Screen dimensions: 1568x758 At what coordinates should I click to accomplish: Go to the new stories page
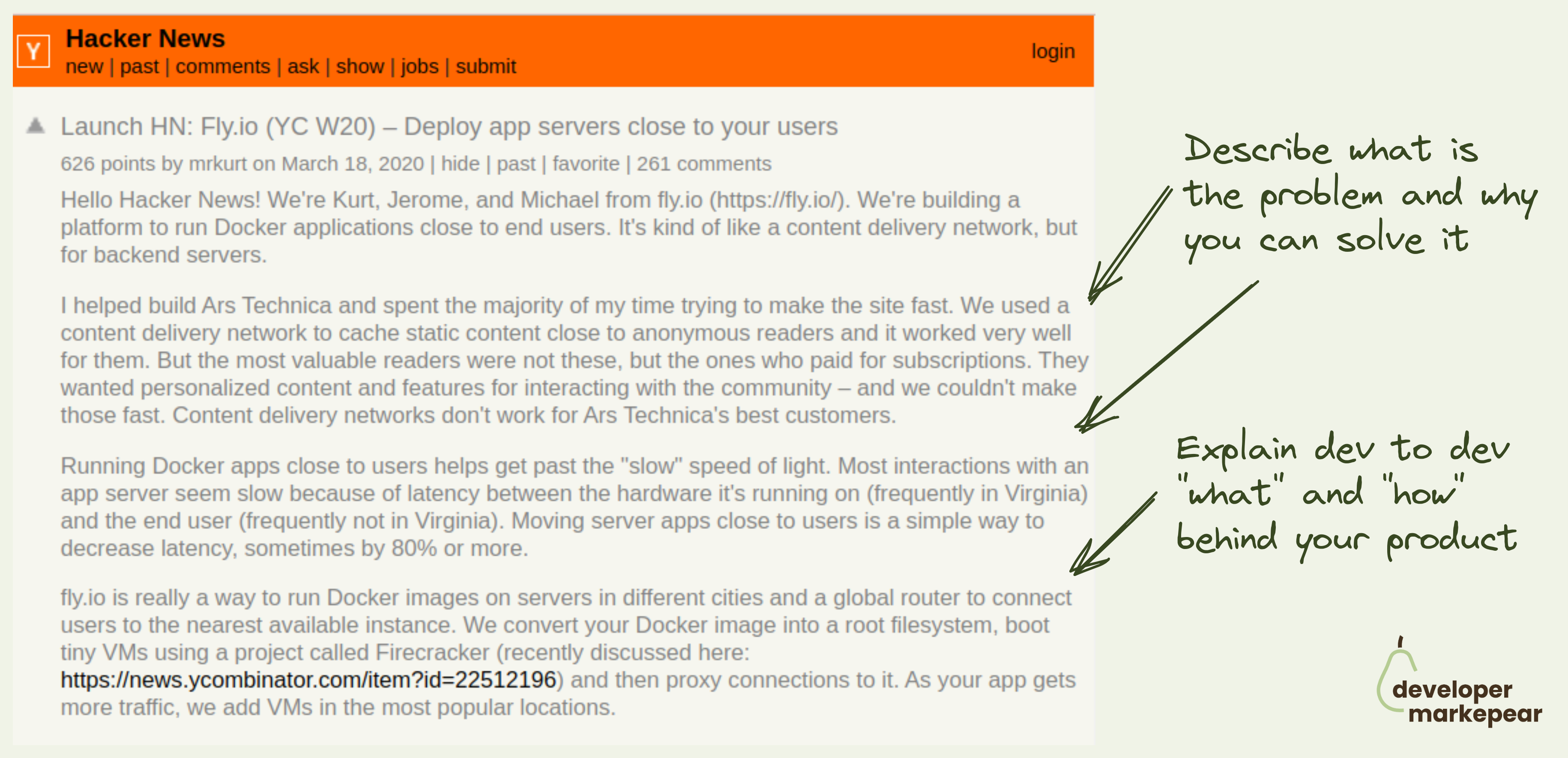(x=84, y=66)
